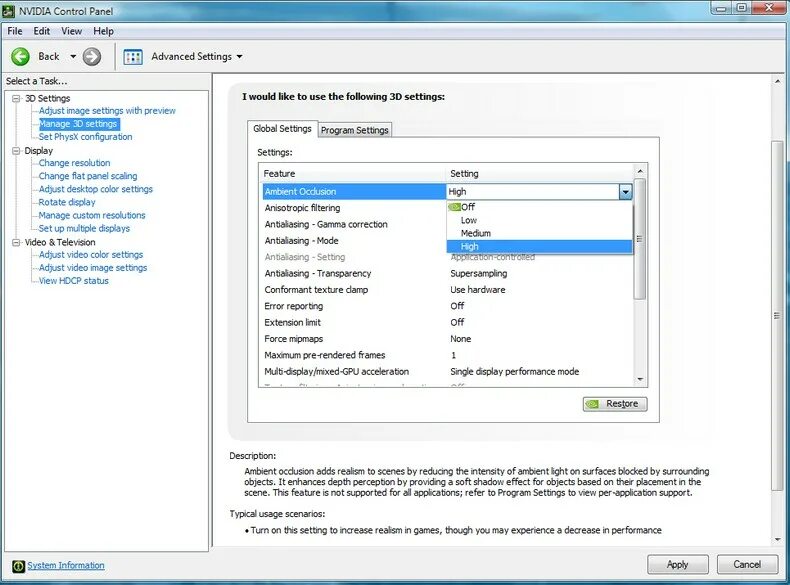Open the Back history dropdown arrow
790x585 pixels.
click(x=73, y=56)
